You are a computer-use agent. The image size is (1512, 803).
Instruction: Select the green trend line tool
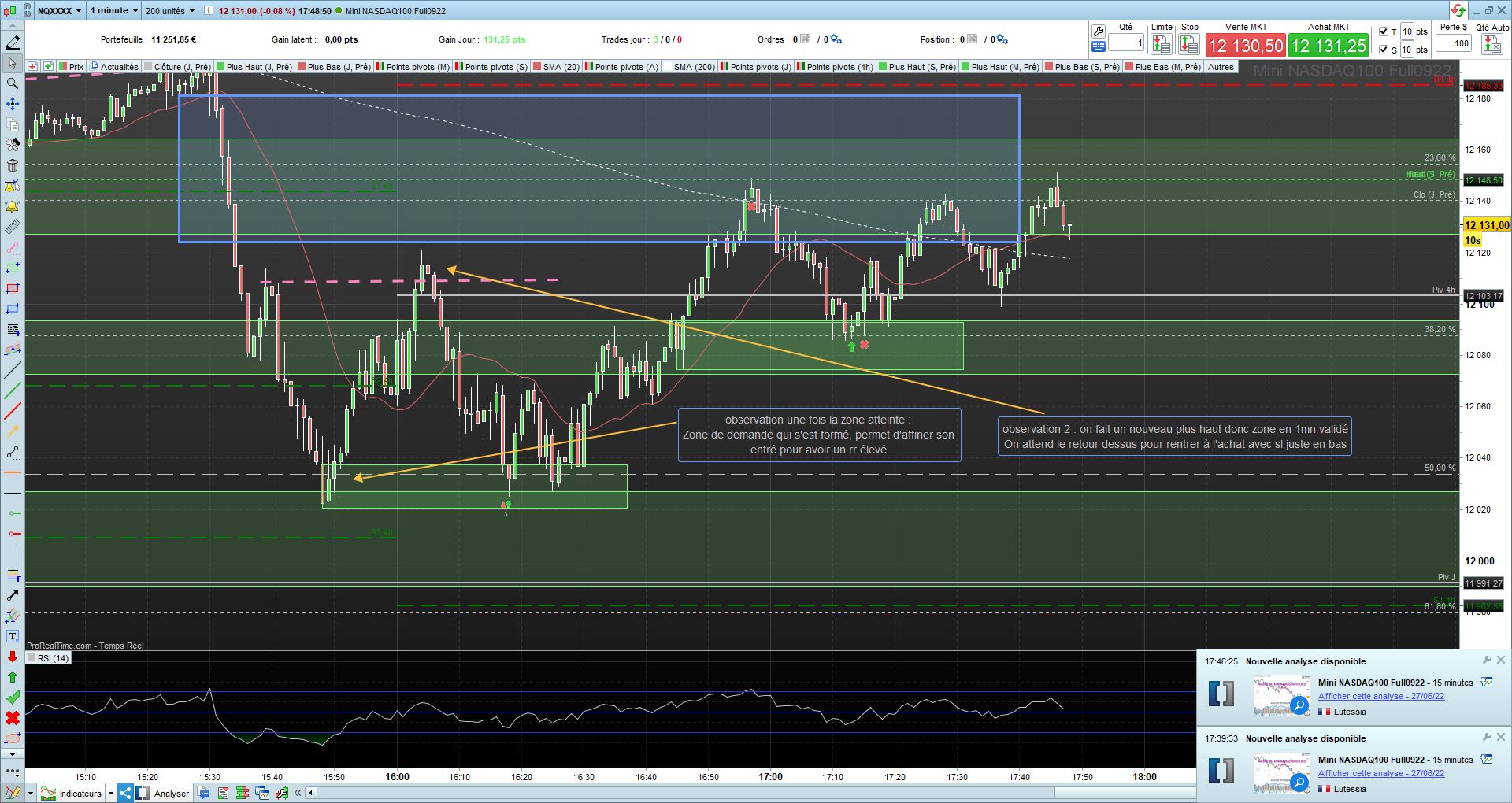(13, 390)
